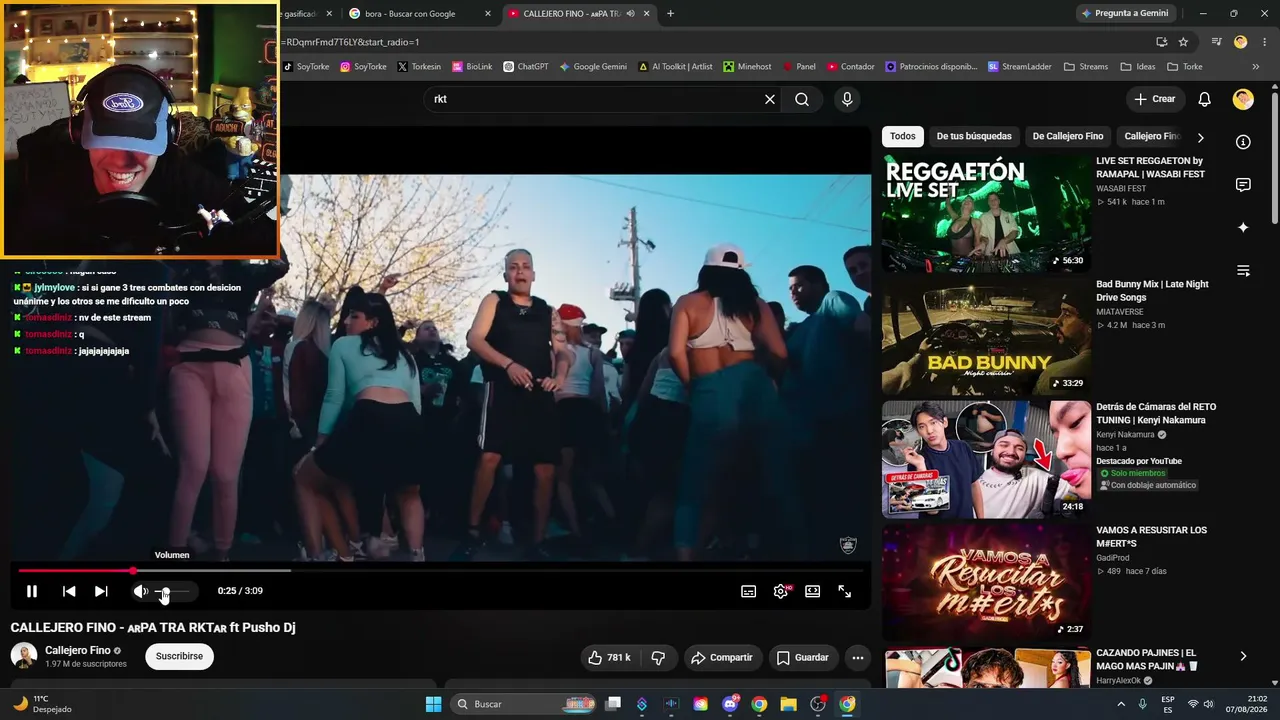The width and height of the screenshot is (1280, 720).
Task: Share the video via Compartir
Action: (721, 657)
